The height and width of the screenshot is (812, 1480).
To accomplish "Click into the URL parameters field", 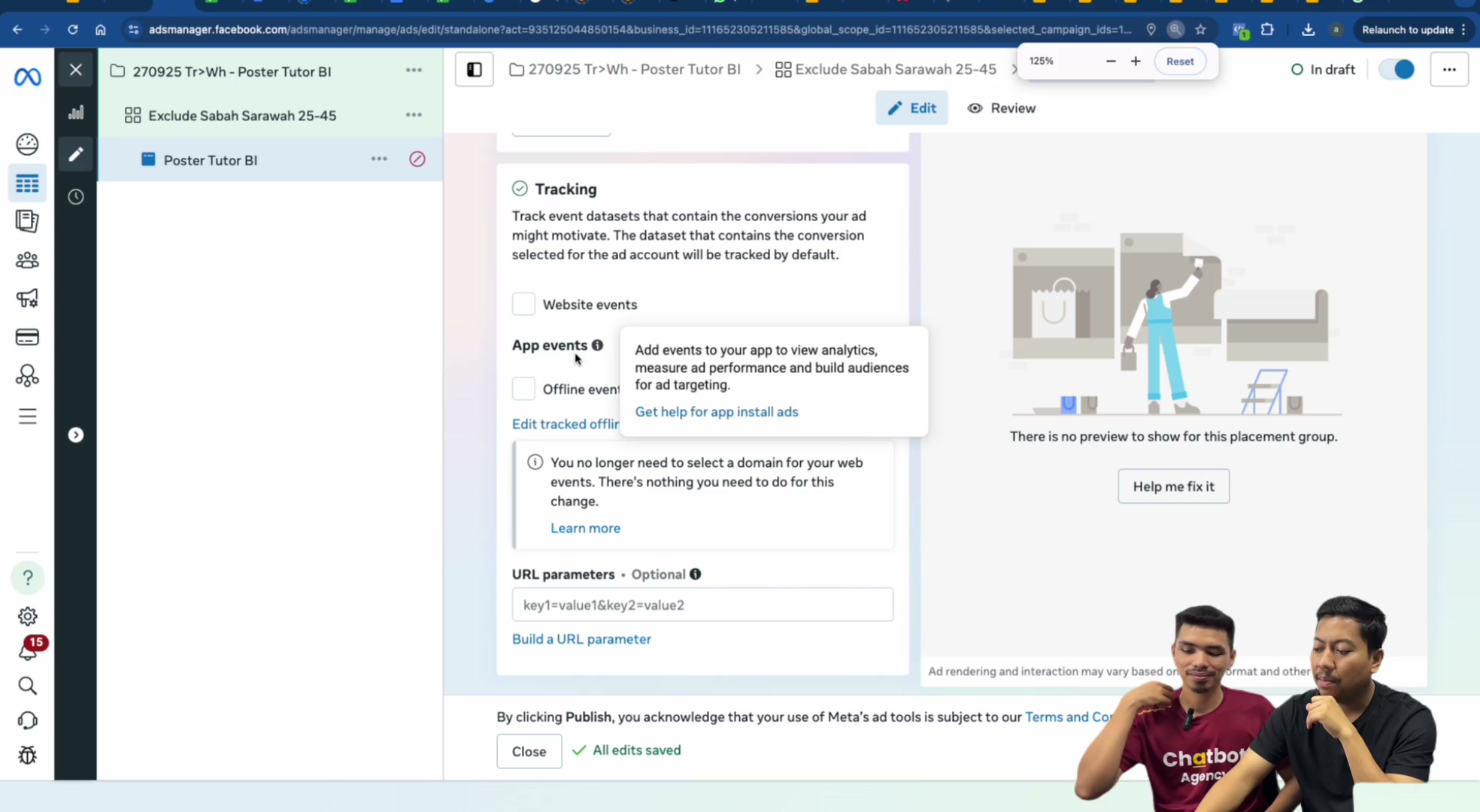I will coord(702,604).
